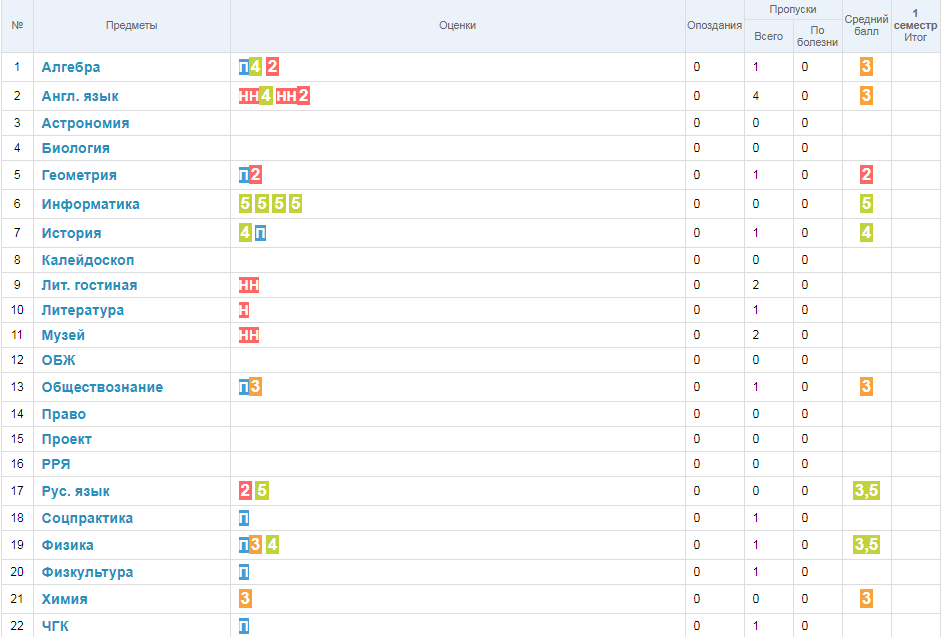This screenshot has width=947, height=637.
Task: Click the Информатика subject link
Action: pos(90,204)
